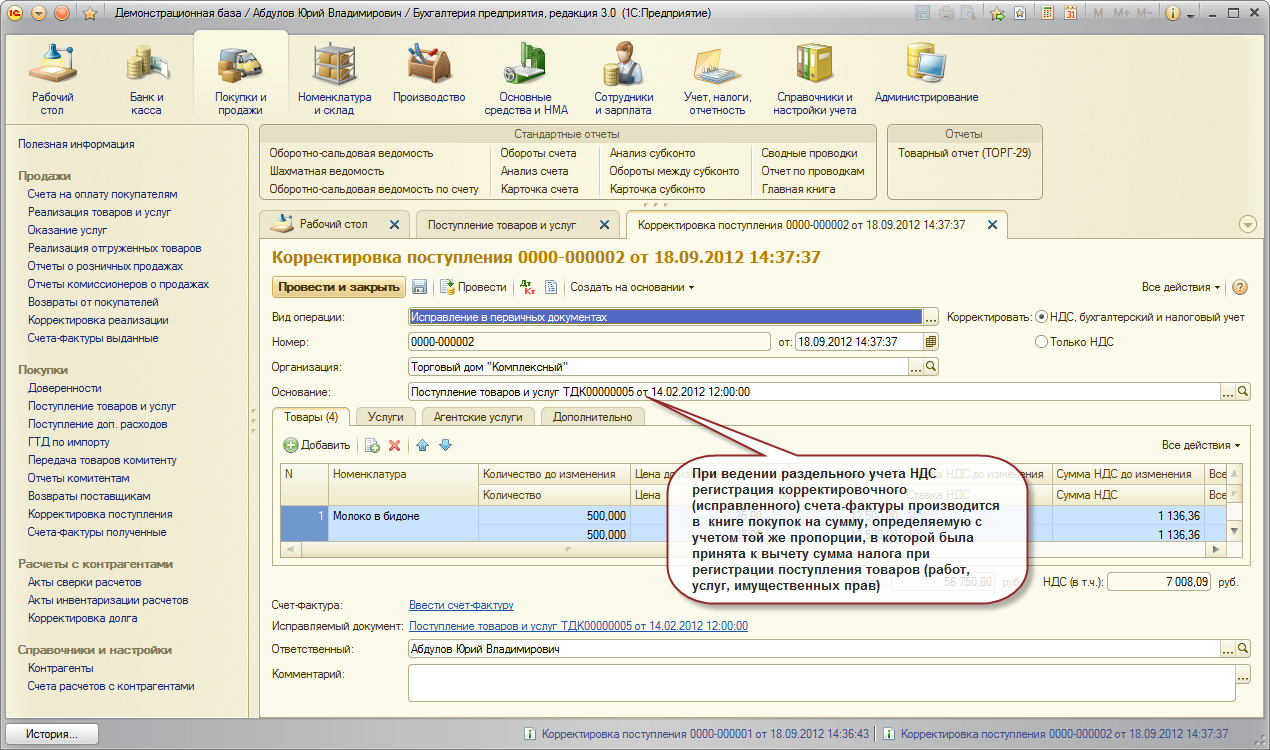Move row down with the blue down arrow
The width and height of the screenshot is (1270, 750).
(445, 445)
